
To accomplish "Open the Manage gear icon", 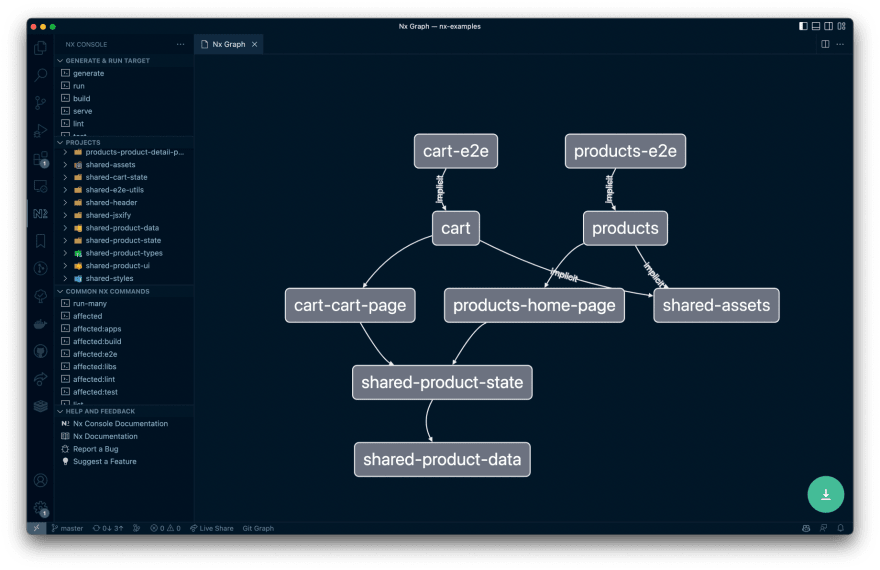I will (x=41, y=508).
